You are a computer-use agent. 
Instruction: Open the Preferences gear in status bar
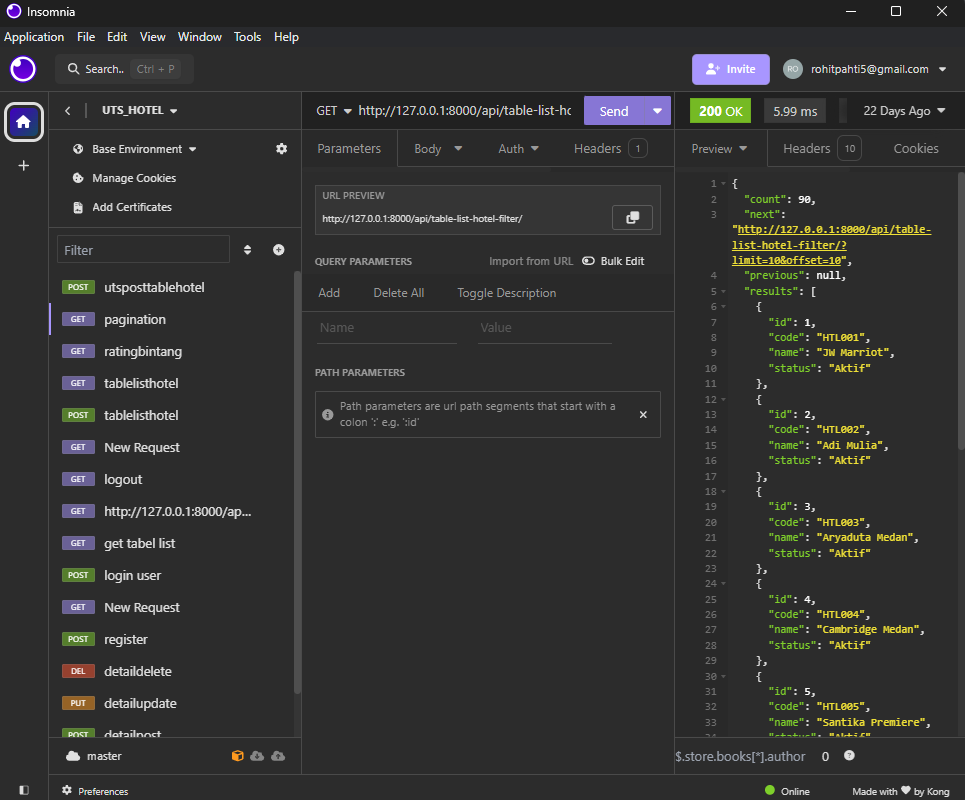point(68,791)
